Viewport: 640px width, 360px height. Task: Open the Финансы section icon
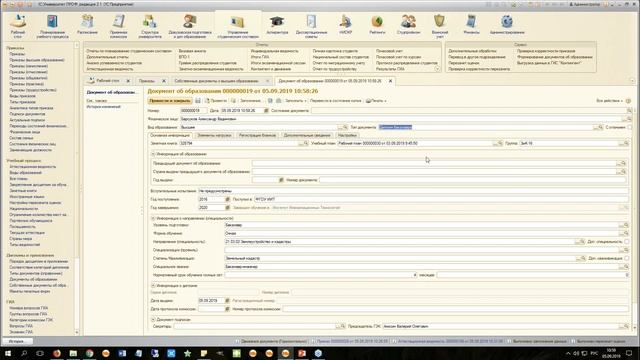pos(471,24)
